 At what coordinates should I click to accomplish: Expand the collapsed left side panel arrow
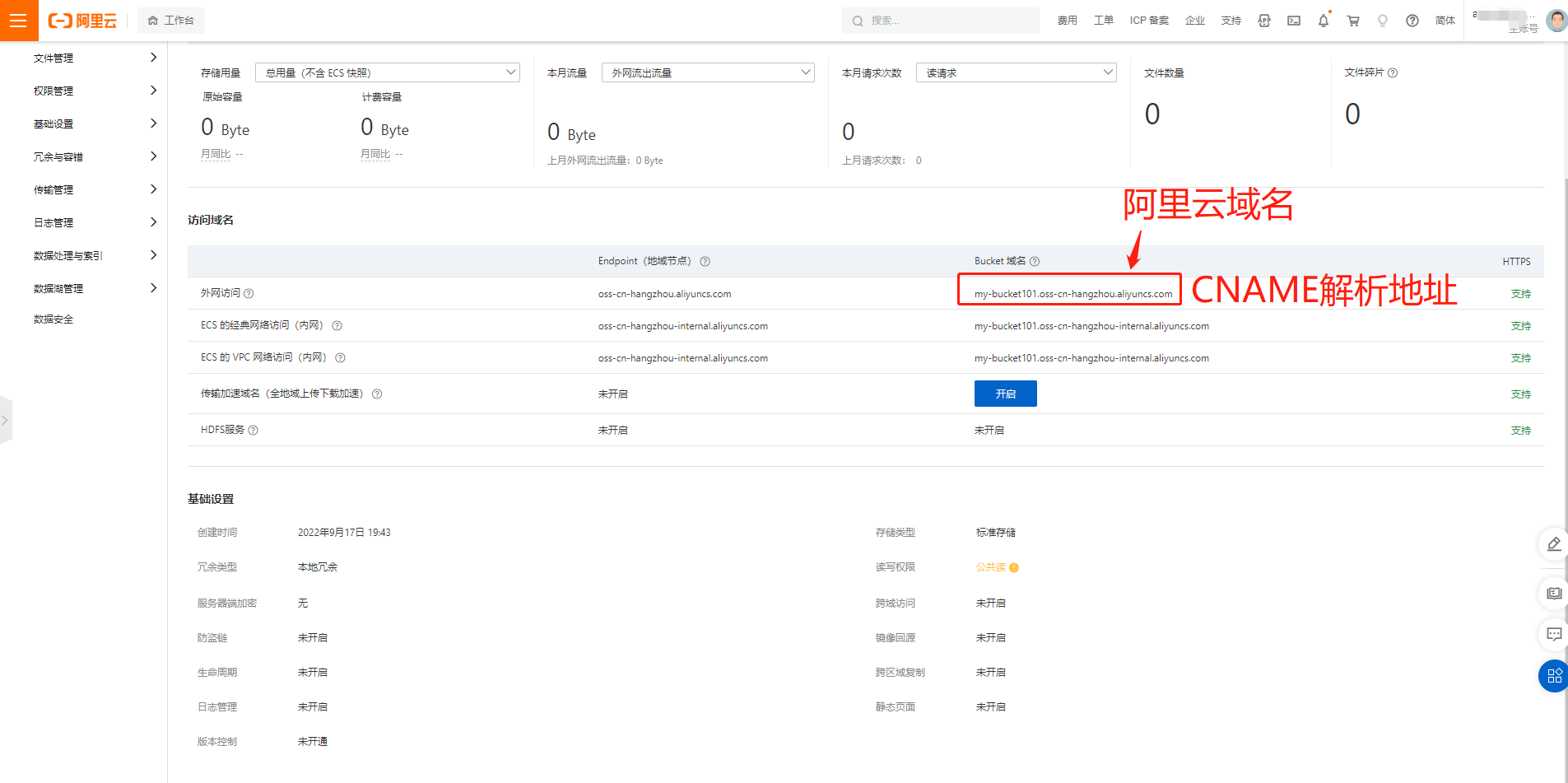pos(5,420)
